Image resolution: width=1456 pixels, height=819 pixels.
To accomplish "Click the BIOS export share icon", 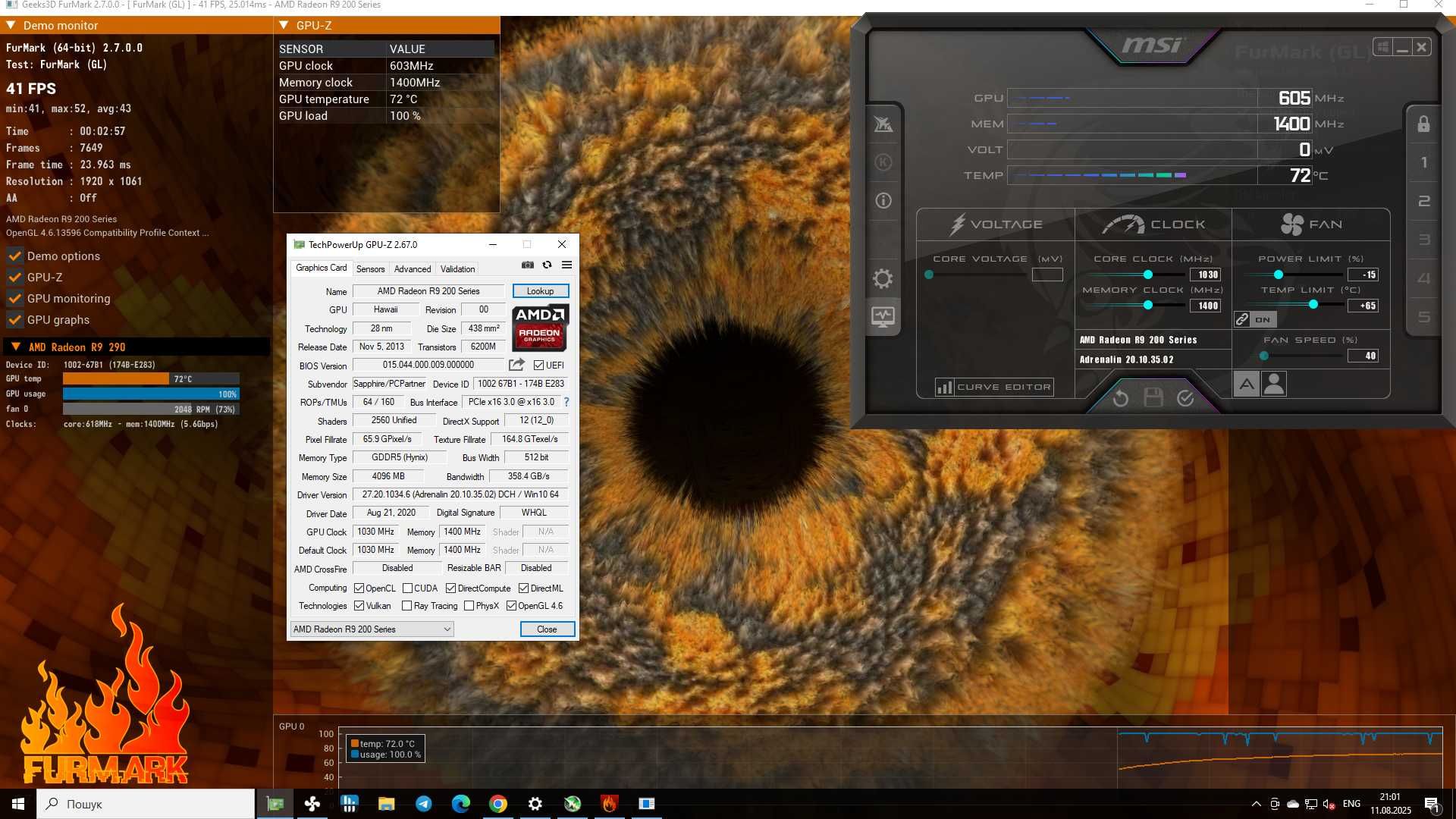I will point(516,365).
